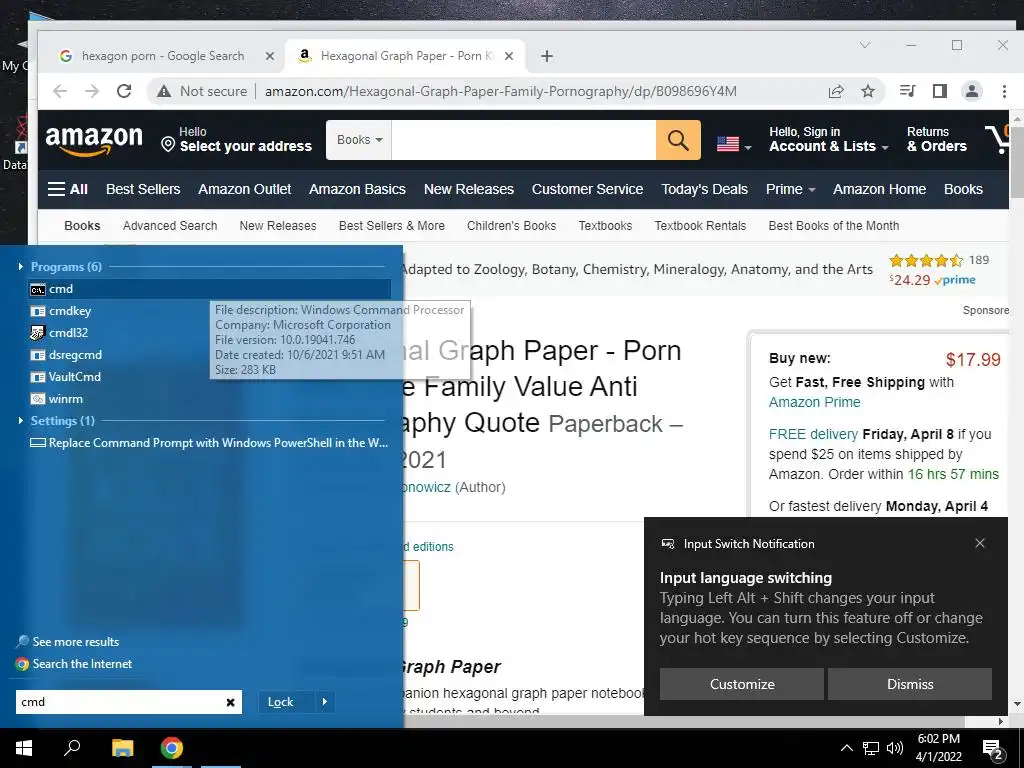Launch the cmd program result
Image resolution: width=1024 pixels, height=768 pixels.
point(209,289)
